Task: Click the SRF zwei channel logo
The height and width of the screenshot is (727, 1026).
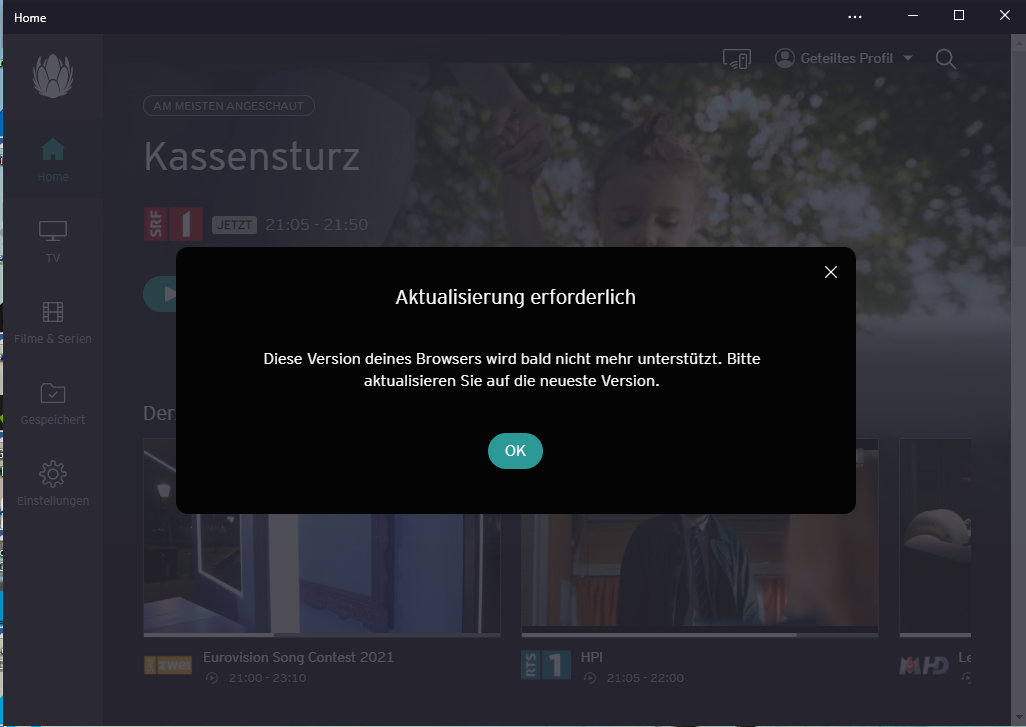Action: pos(168,665)
